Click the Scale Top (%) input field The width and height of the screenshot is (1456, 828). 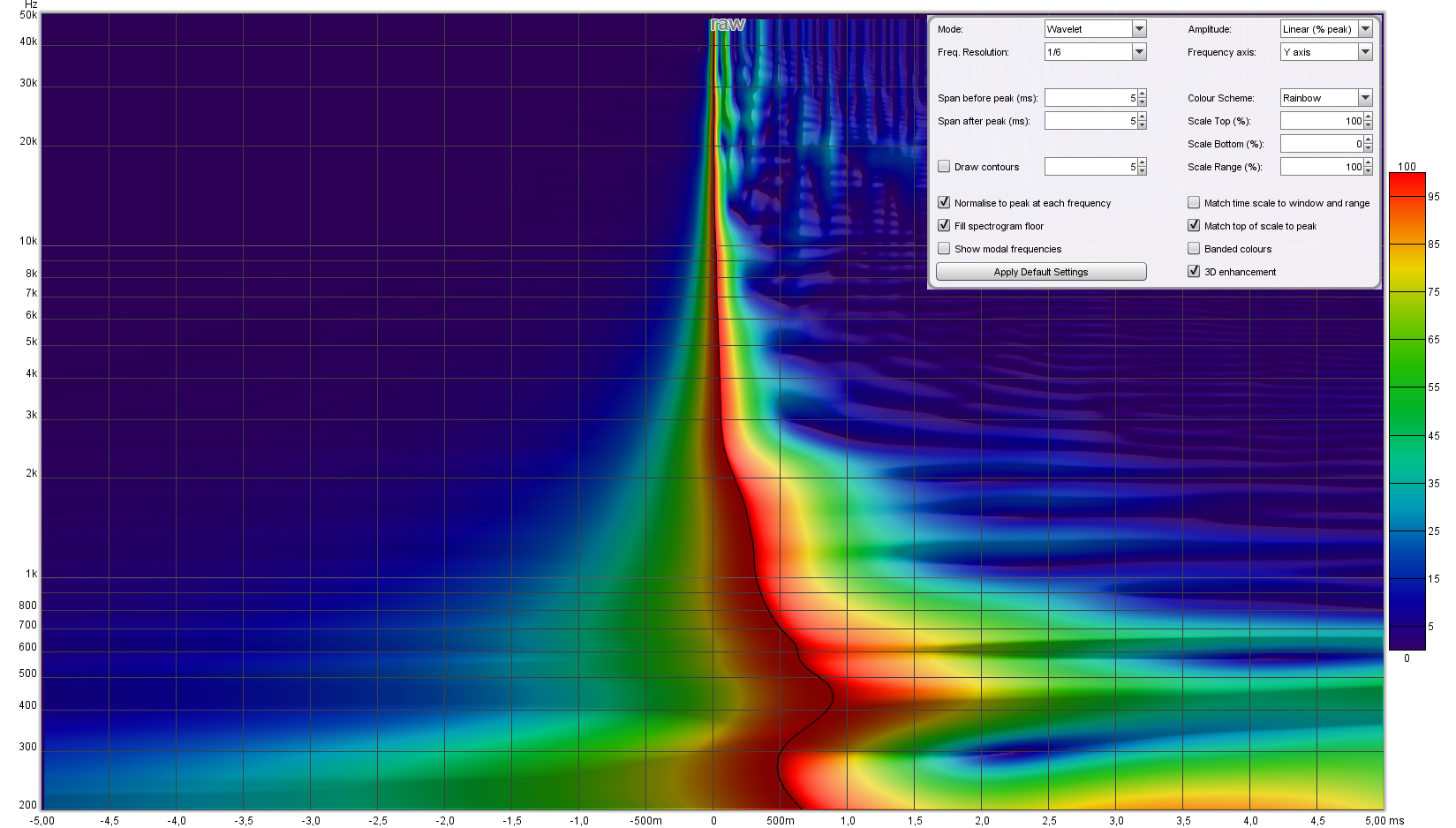pos(1322,121)
